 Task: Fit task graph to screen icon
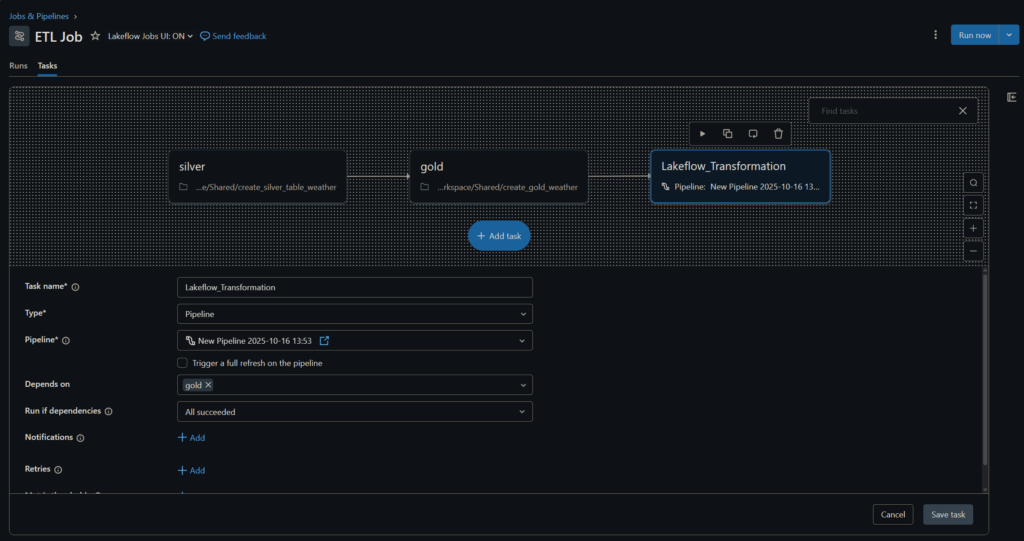click(x=974, y=205)
